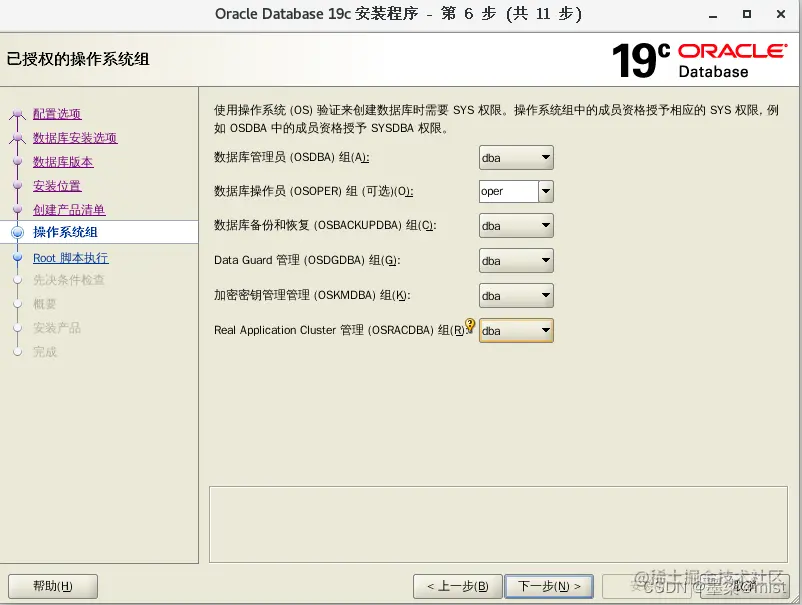
Task: Click the 下一步(N) next button
Action: (549, 586)
